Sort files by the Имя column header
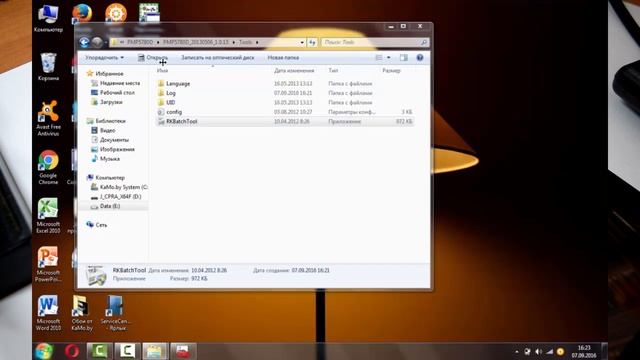 [162, 71]
